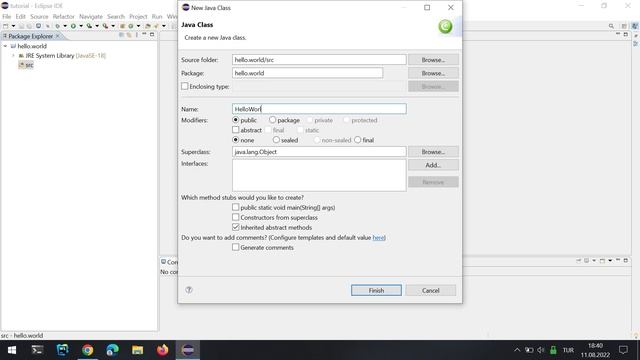Select the Package Explorer tab
Screen dimensions: 640x360
click(31, 36)
